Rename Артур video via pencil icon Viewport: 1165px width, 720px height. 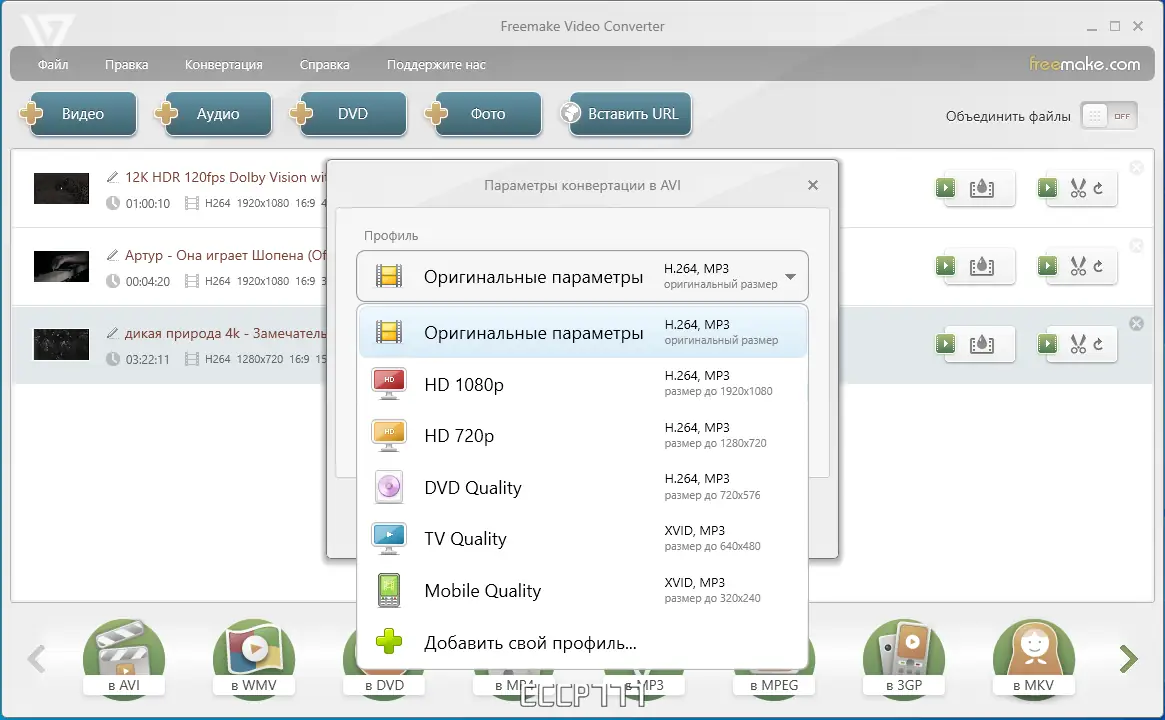coord(112,255)
